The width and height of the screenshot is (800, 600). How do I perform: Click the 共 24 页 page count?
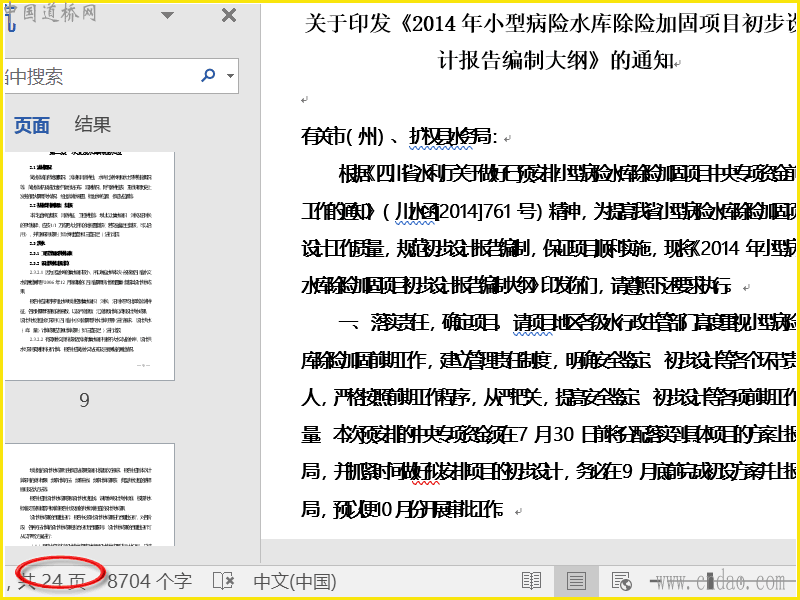click(51, 581)
